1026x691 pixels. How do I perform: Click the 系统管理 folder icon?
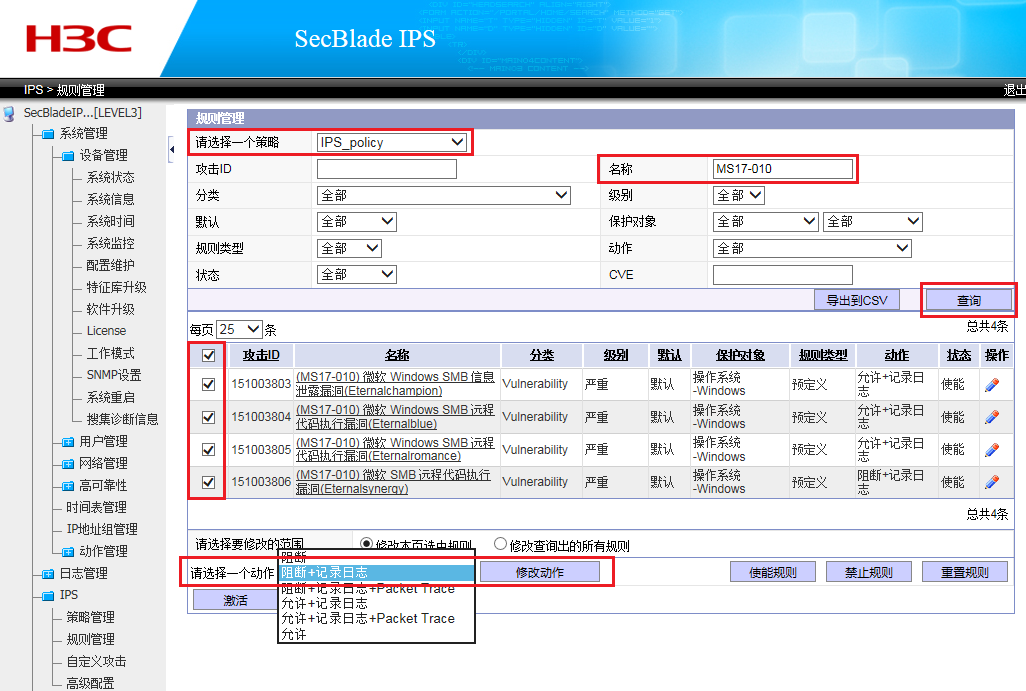[48, 134]
